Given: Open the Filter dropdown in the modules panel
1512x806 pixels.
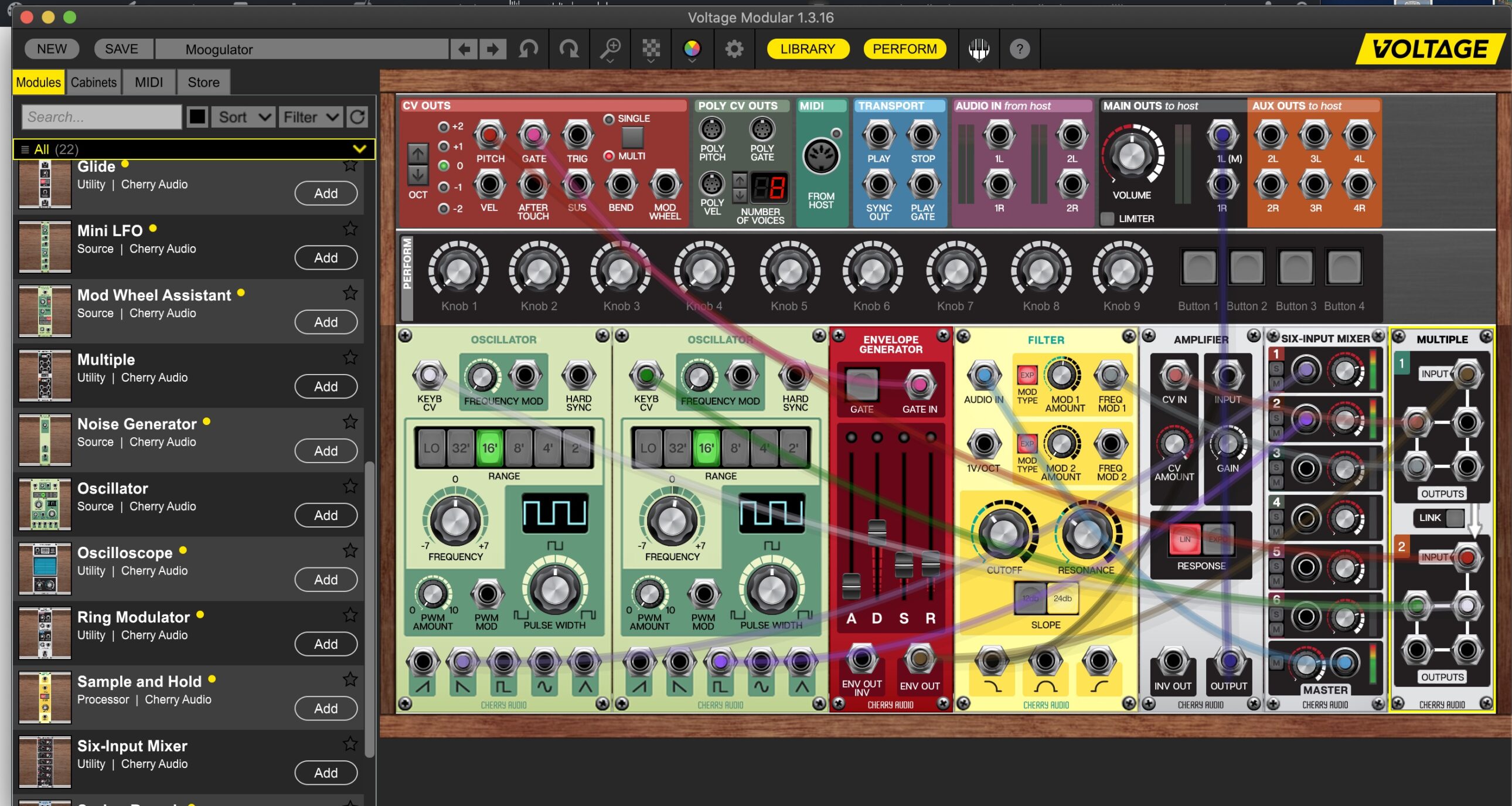Looking at the screenshot, I should pyautogui.click(x=311, y=117).
